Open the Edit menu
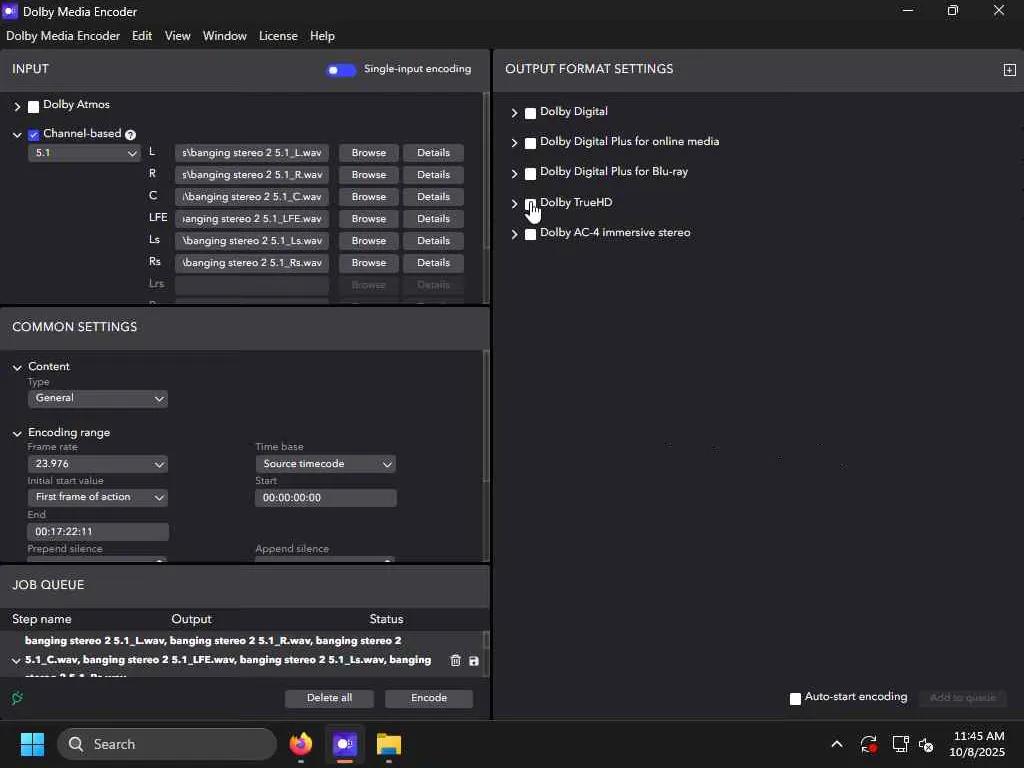The height and width of the screenshot is (768, 1024). click(142, 36)
